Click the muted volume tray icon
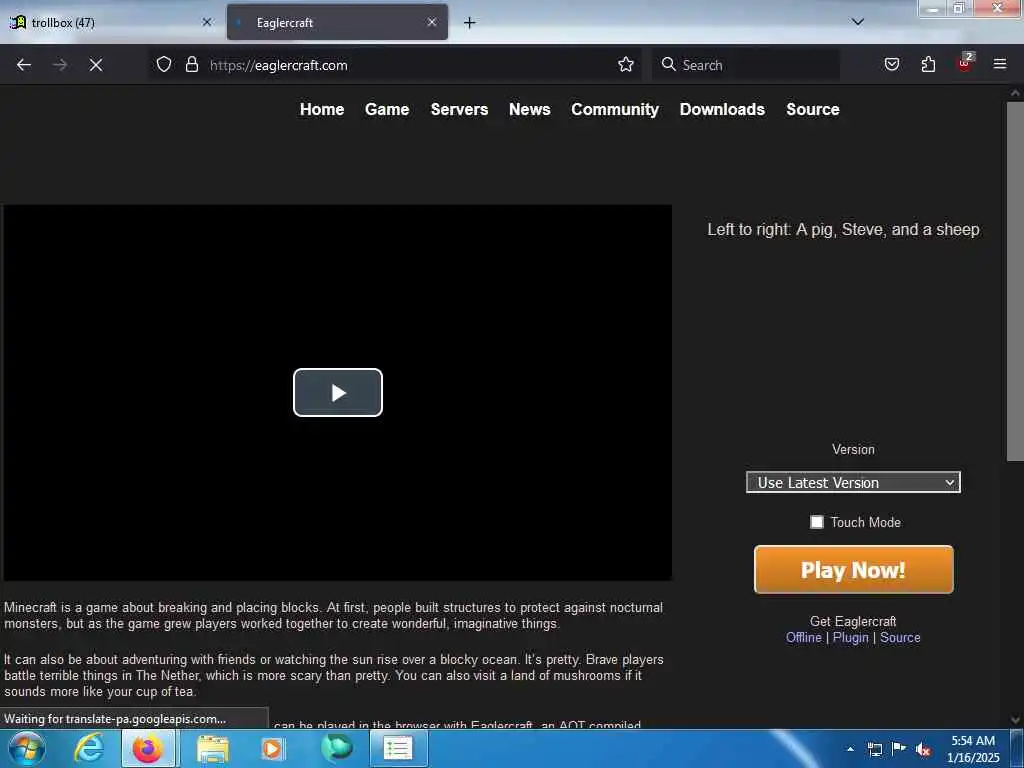This screenshot has width=1024, height=768. [x=923, y=749]
